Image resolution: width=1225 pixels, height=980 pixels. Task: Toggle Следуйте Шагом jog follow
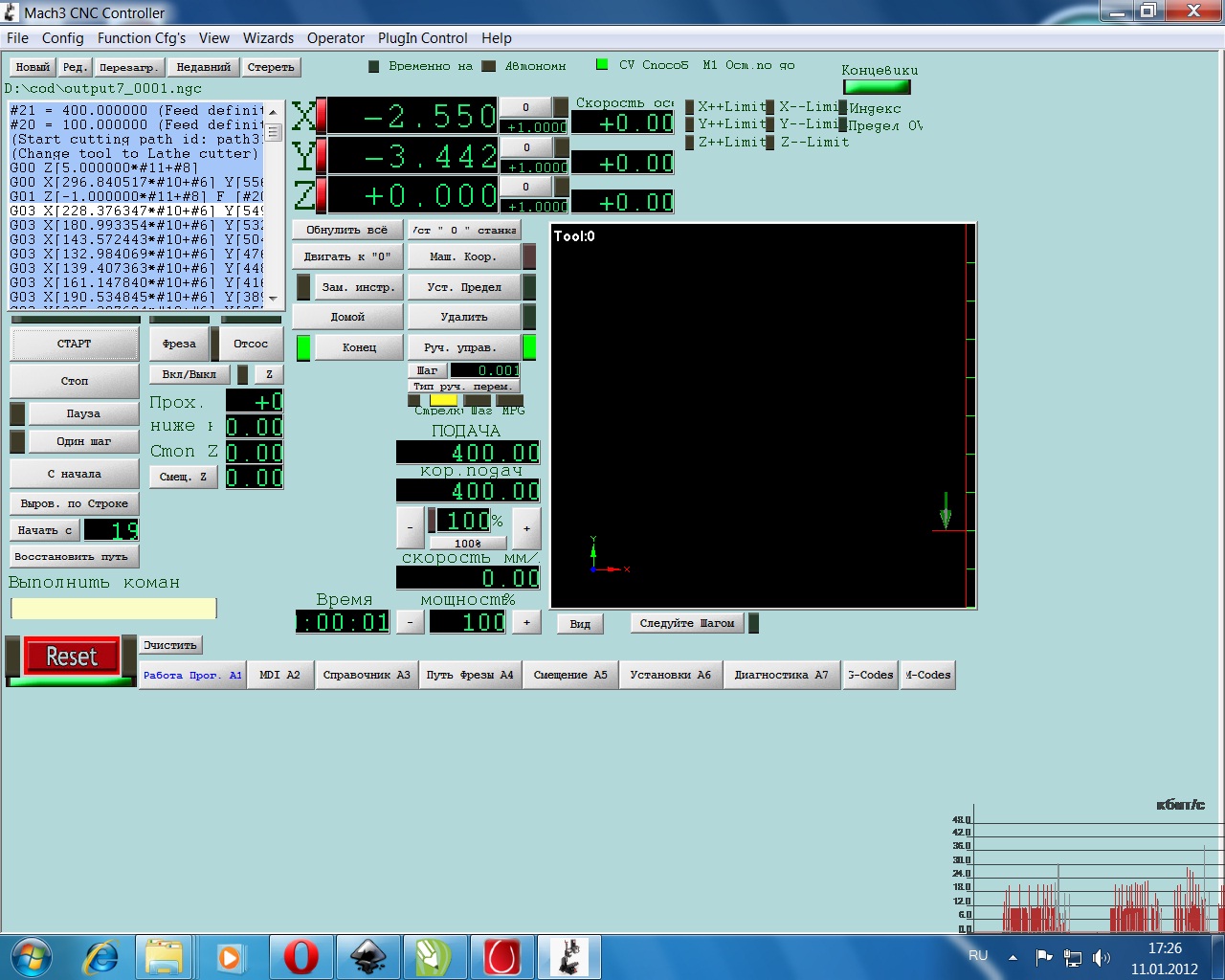(x=687, y=623)
